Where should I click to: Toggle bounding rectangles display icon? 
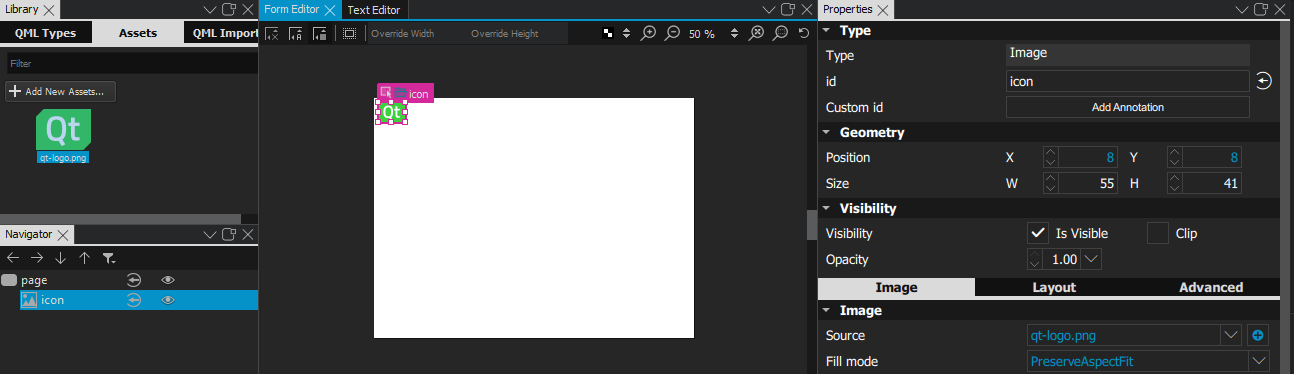point(349,33)
